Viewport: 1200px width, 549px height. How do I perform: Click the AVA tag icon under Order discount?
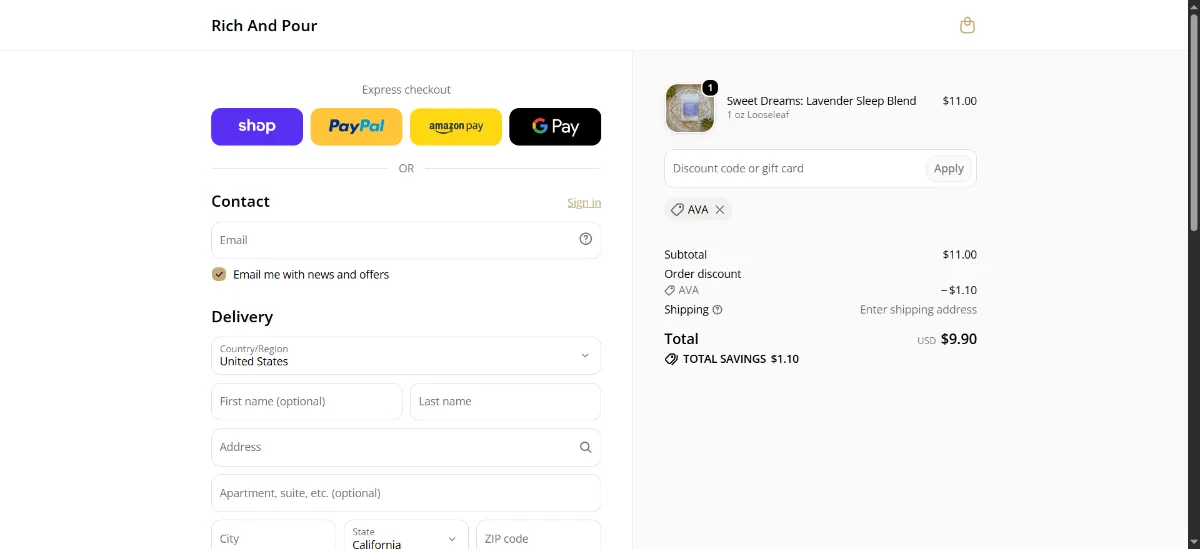(670, 290)
